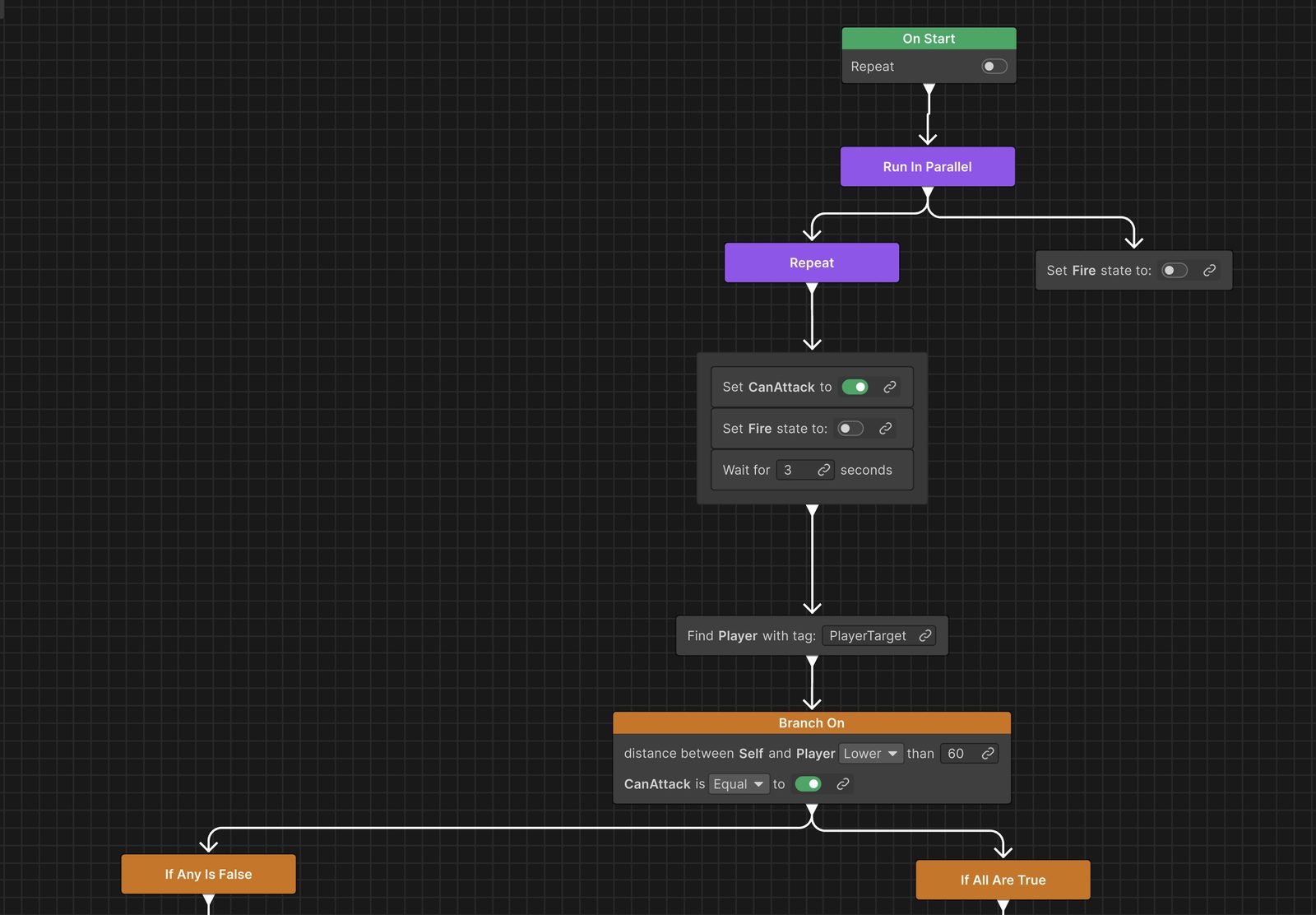
Task: Click link icon beside CanAttack Equal toggle
Action: coord(843,784)
